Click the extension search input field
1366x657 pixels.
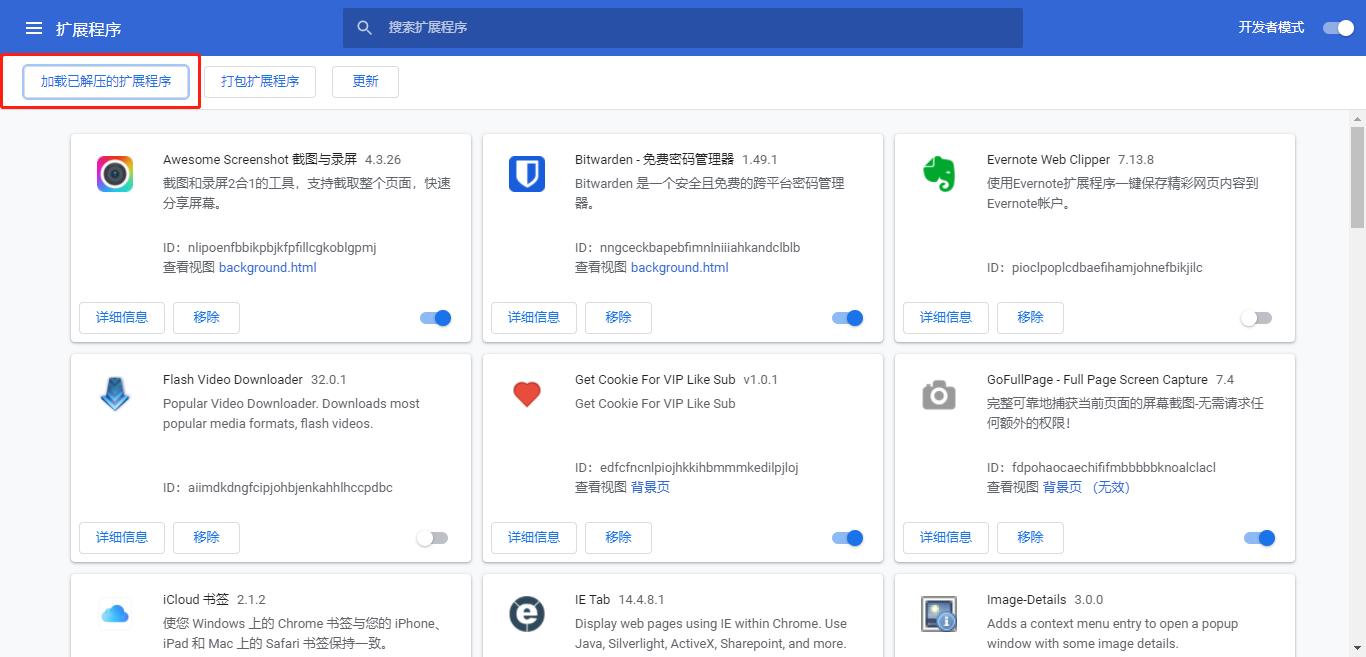[x=683, y=28]
